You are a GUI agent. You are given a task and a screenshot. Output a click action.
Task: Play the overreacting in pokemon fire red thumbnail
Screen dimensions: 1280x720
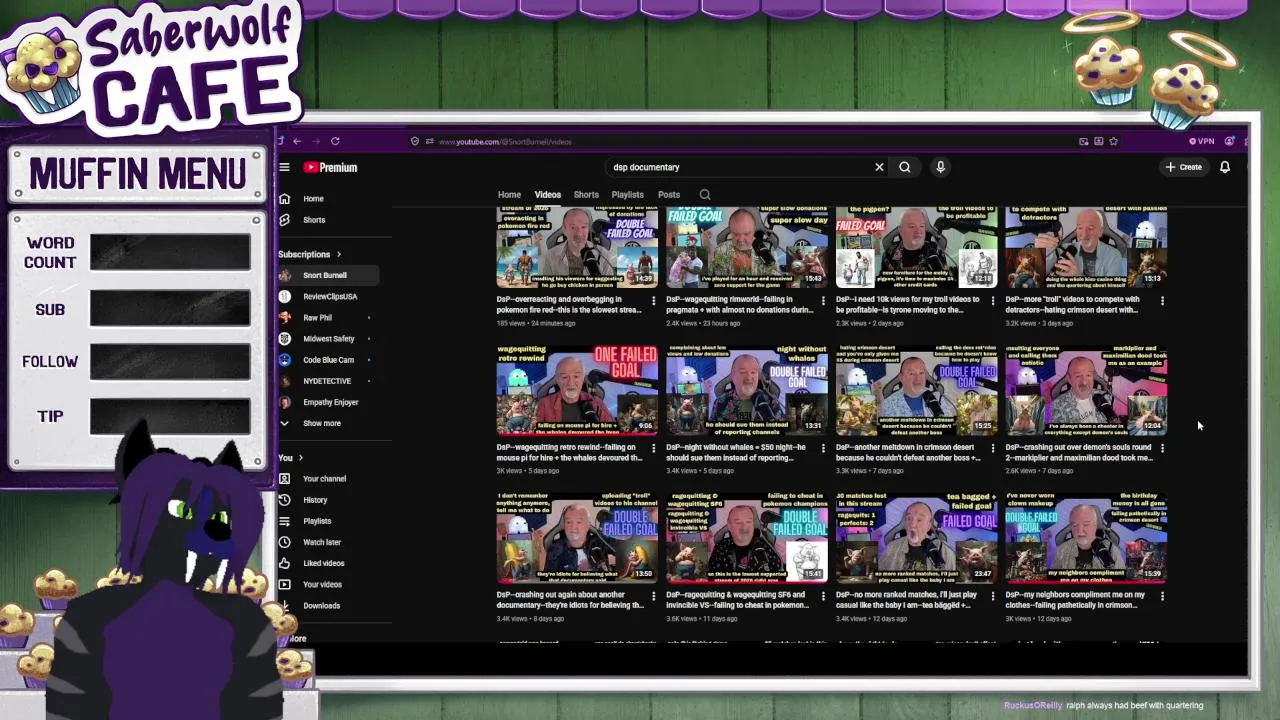(577, 247)
